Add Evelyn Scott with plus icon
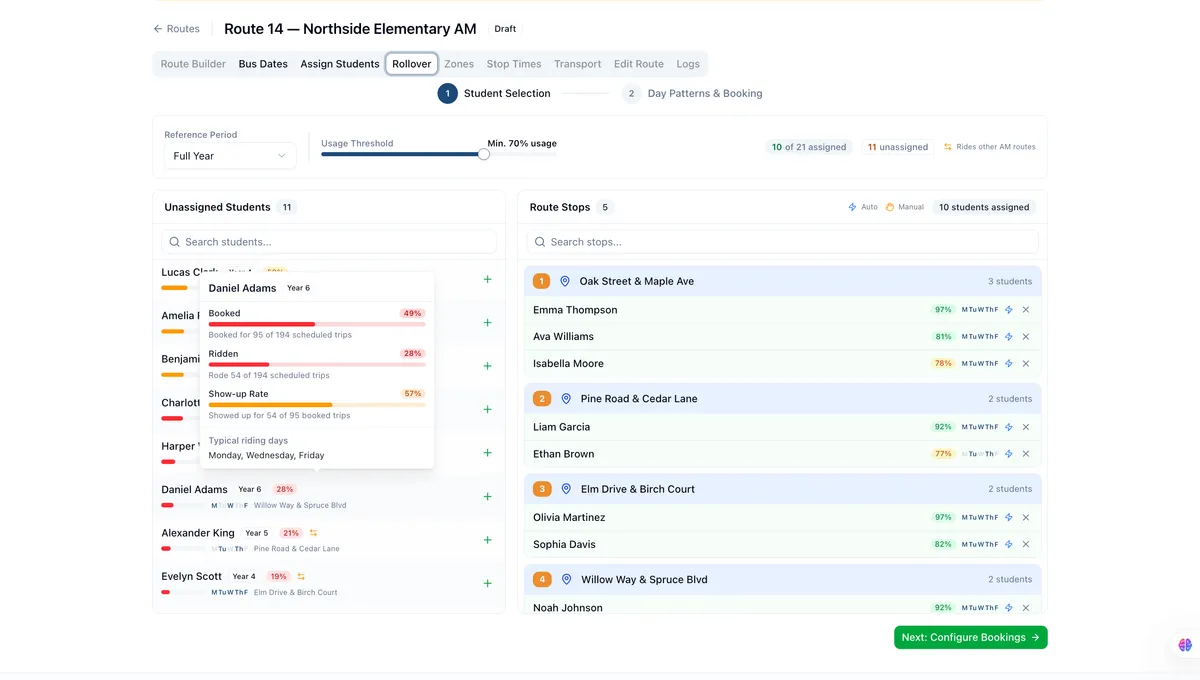The image size is (1200, 680). pyautogui.click(x=487, y=583)
